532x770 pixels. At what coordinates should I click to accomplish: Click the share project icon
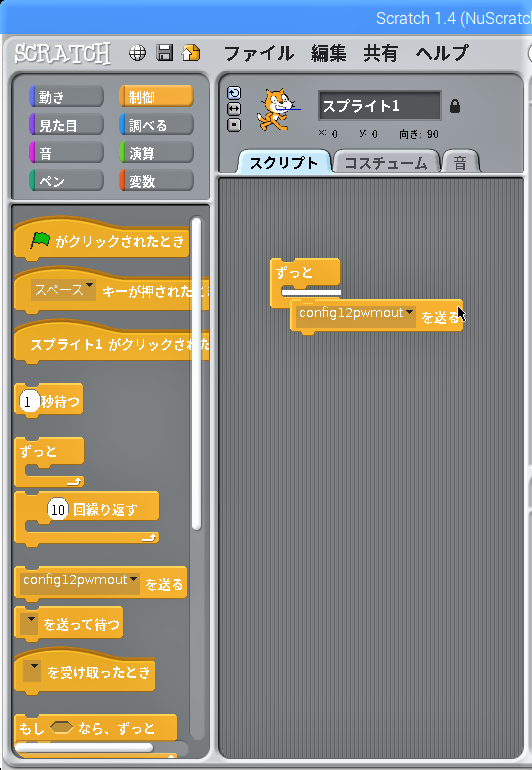[x=191, y=53]
